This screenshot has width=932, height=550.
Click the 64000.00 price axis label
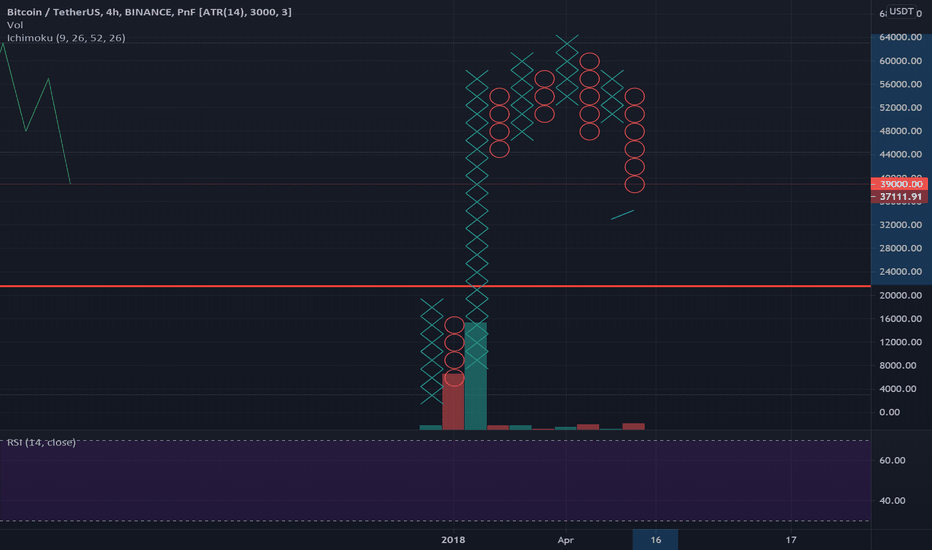[900, 37]
